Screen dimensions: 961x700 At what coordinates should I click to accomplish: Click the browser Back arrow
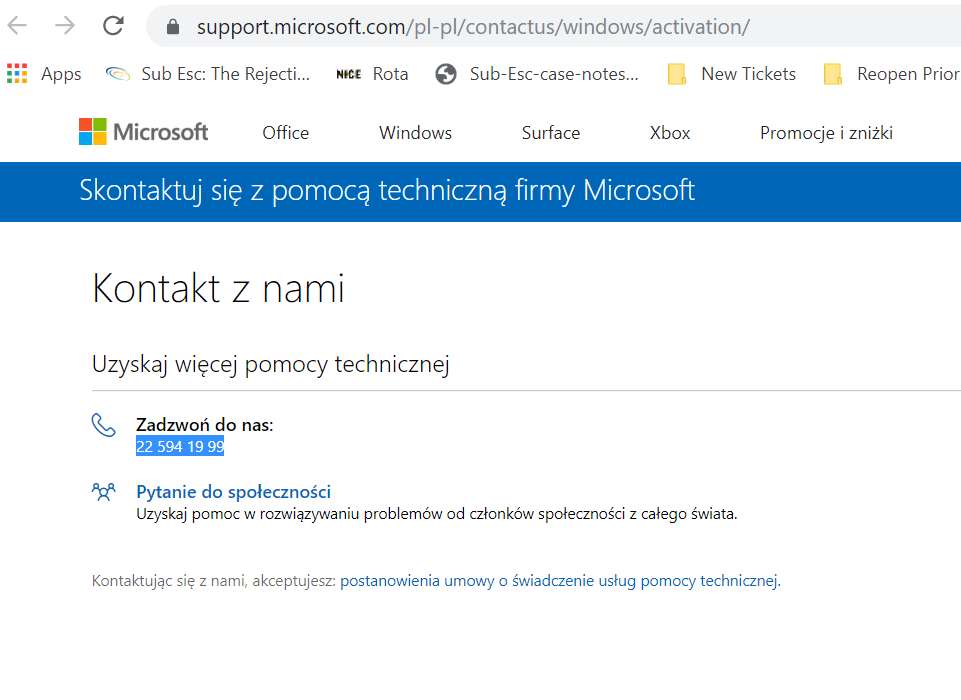click(17, 26)
